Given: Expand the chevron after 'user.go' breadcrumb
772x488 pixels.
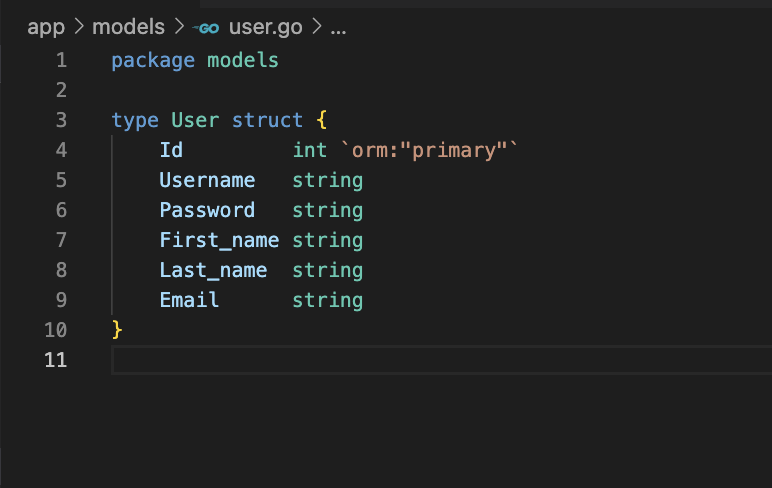Looking at the screenshot, I should (x=317, y=27).
